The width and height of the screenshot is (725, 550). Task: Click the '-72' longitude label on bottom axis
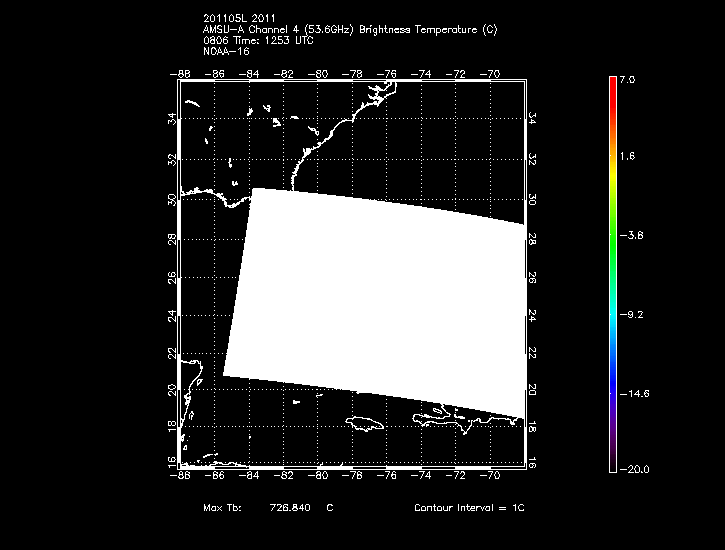coord(455,475)
